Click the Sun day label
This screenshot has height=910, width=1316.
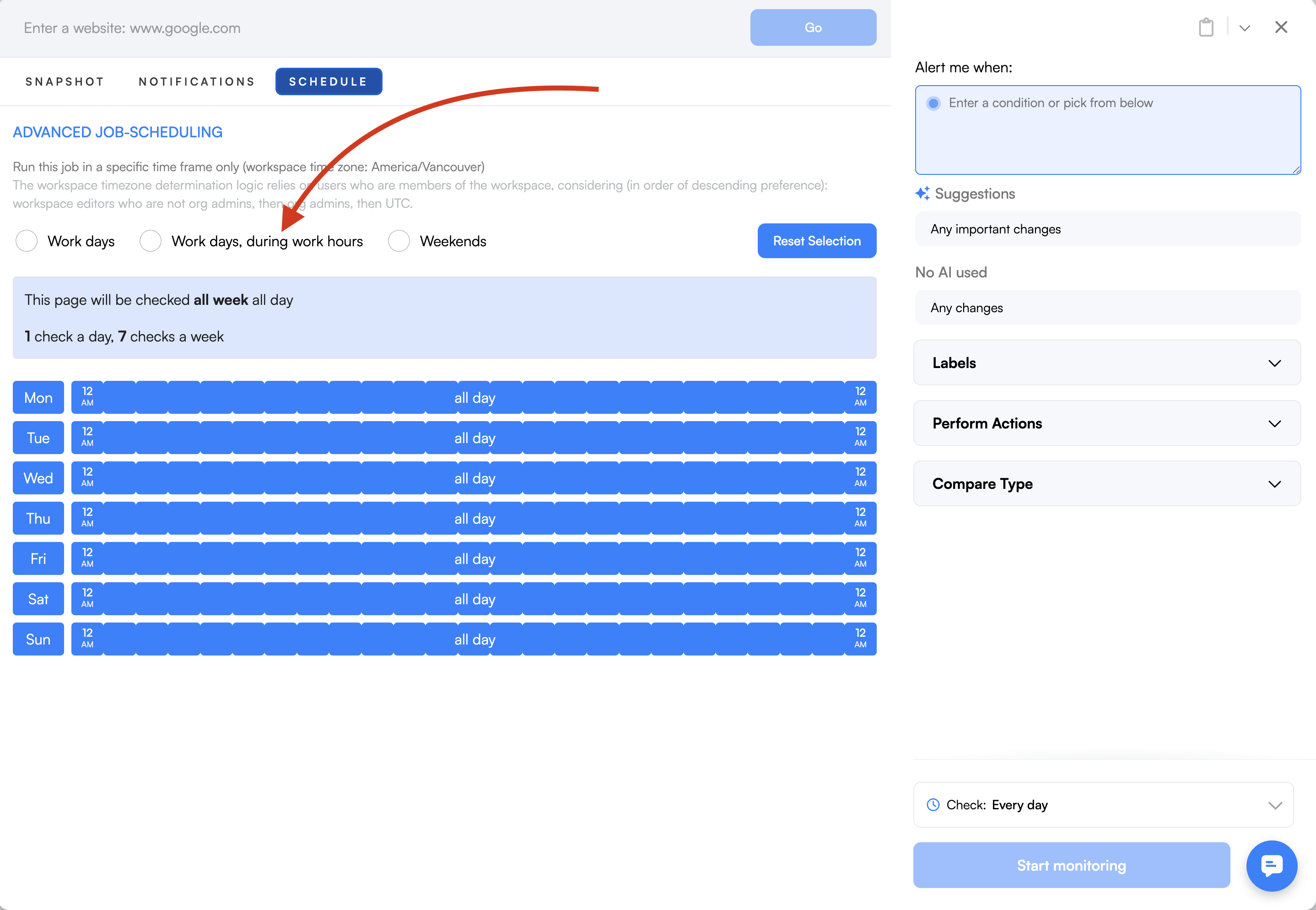point(38,639)
